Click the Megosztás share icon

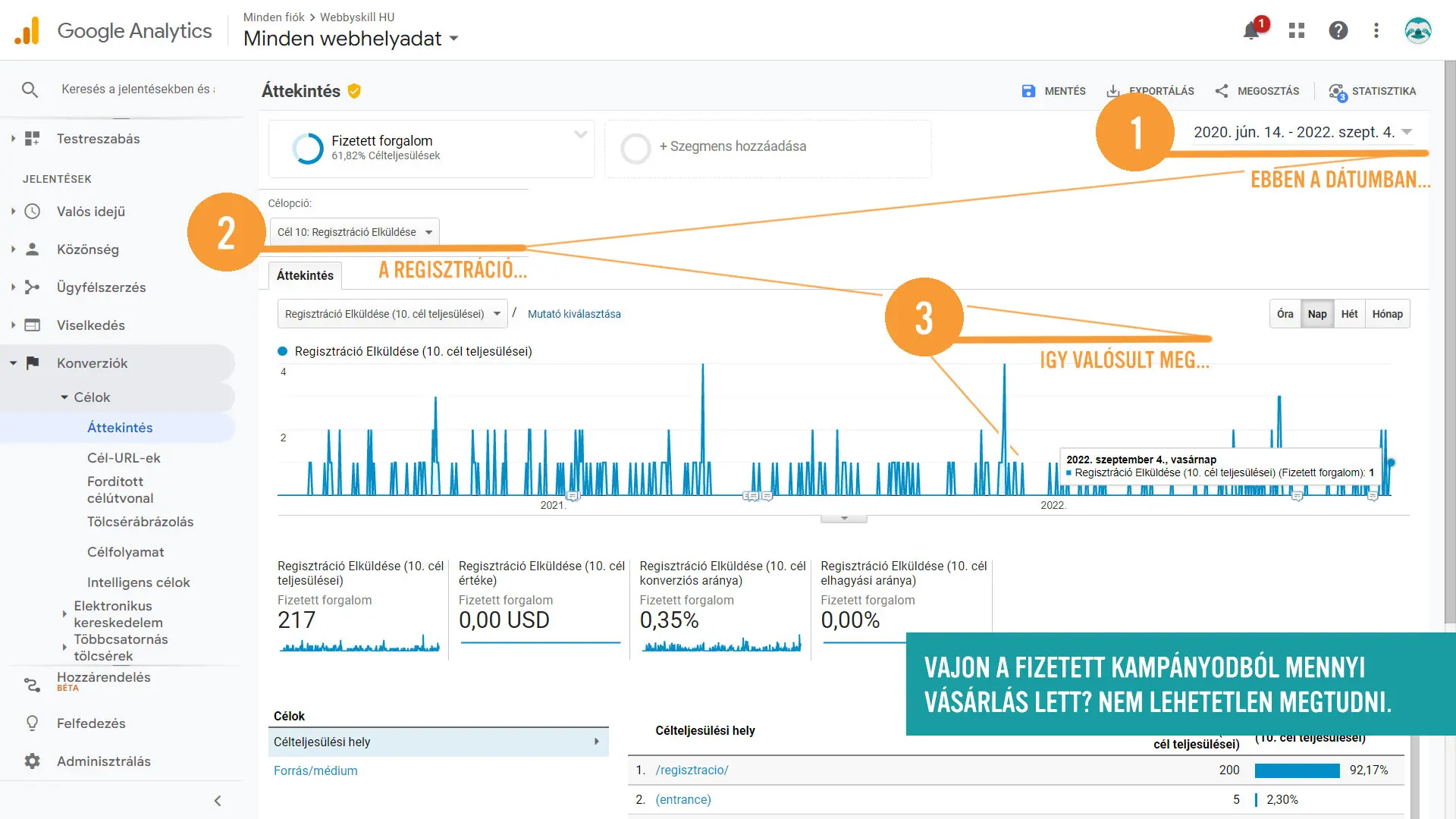click(1222, 91)
